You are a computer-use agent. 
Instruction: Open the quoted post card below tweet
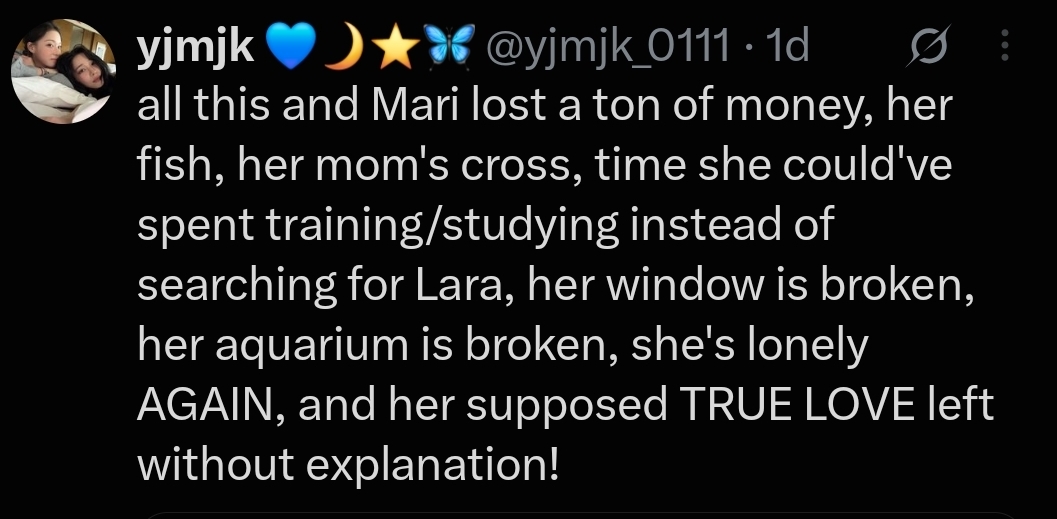pos(580,515)
